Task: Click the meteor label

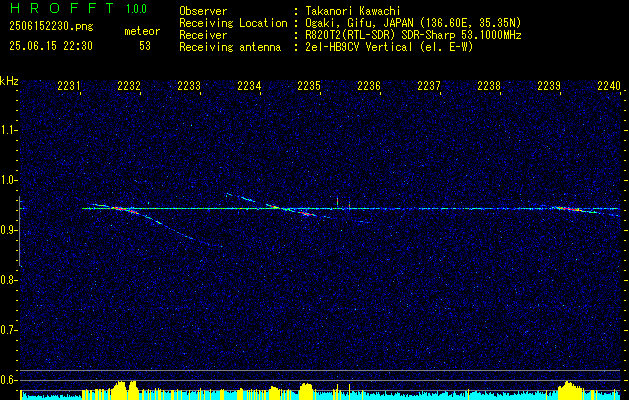Action: pos(142,32)
